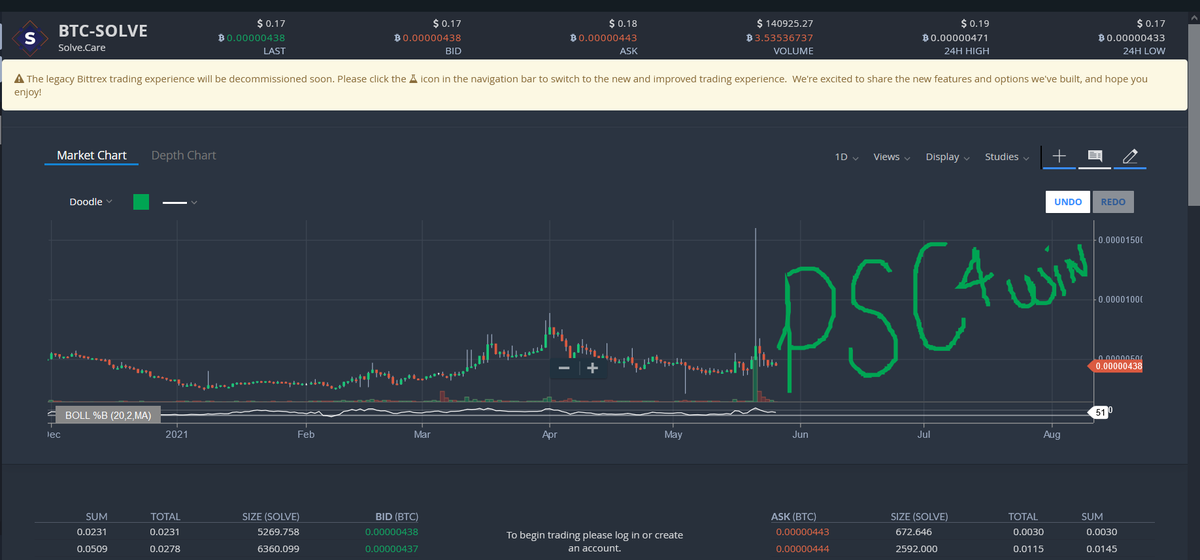Click the SIZE (SOLVE) header in bids table
The width and height of the screenshot is (1200, 560).
(x=271, y=516)
